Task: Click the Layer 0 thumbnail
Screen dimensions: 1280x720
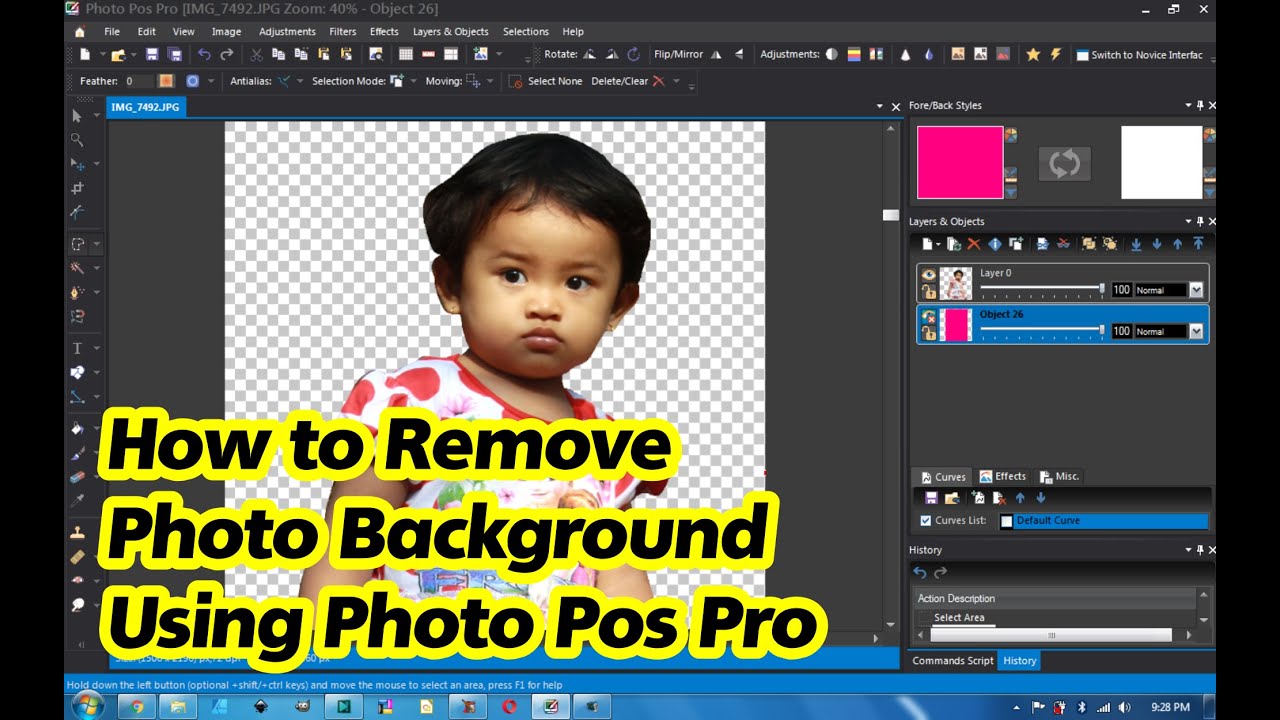Action: pyautogui.click(x=955, y=283)
